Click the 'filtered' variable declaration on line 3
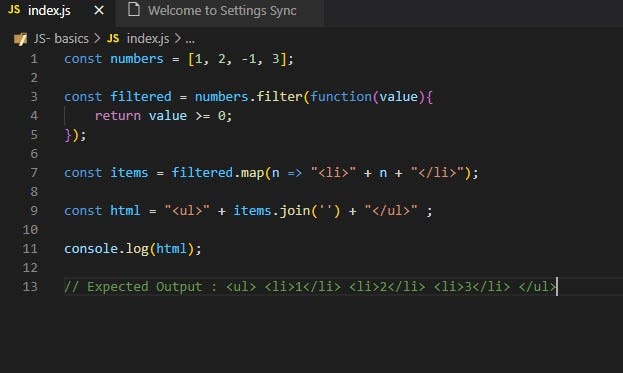623x373 pixels. click(x=141, y=97)
